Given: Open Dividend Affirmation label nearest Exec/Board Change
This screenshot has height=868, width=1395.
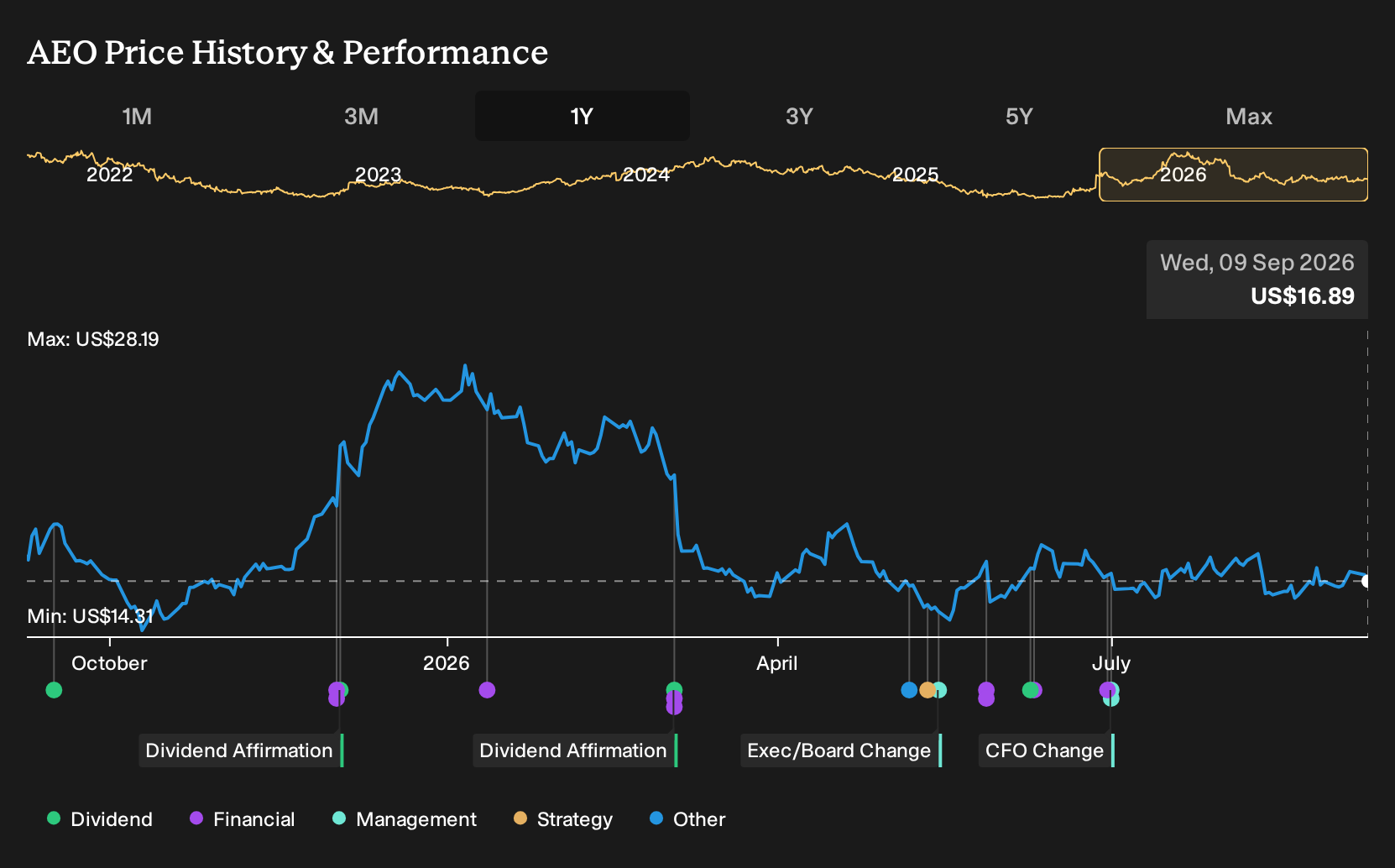Looking at the screenshot, I should [x=574, y=750].
